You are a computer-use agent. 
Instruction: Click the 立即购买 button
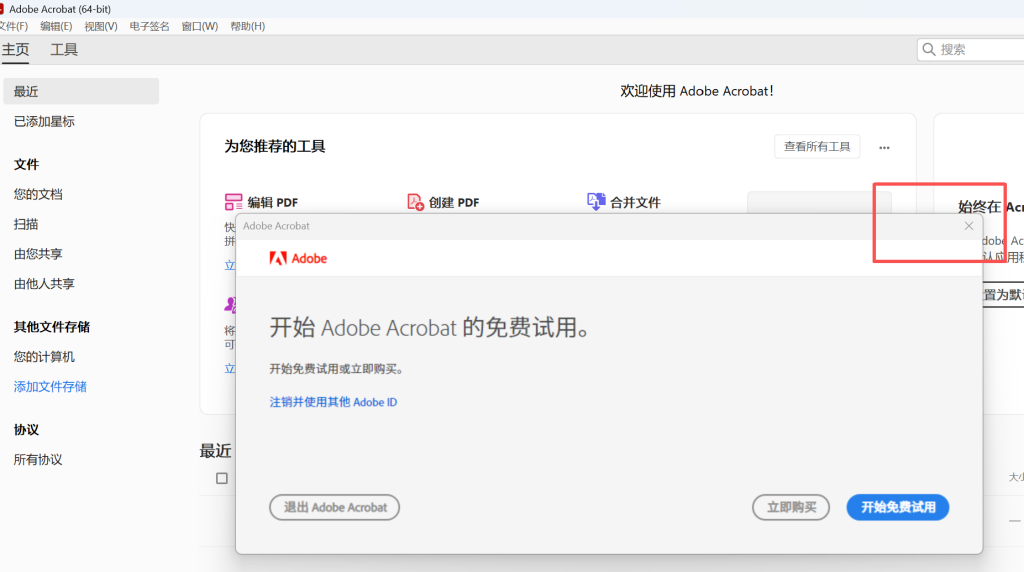click(791, 507)
